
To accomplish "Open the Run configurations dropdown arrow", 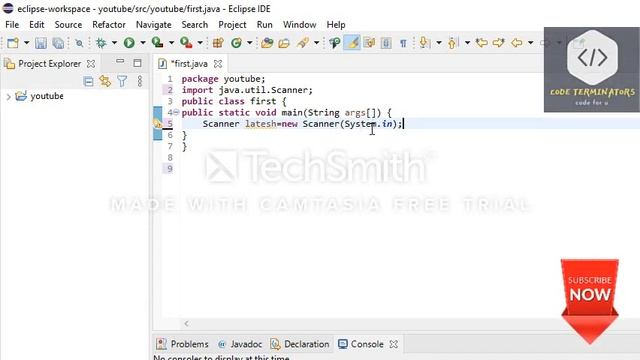I will 143,43.
